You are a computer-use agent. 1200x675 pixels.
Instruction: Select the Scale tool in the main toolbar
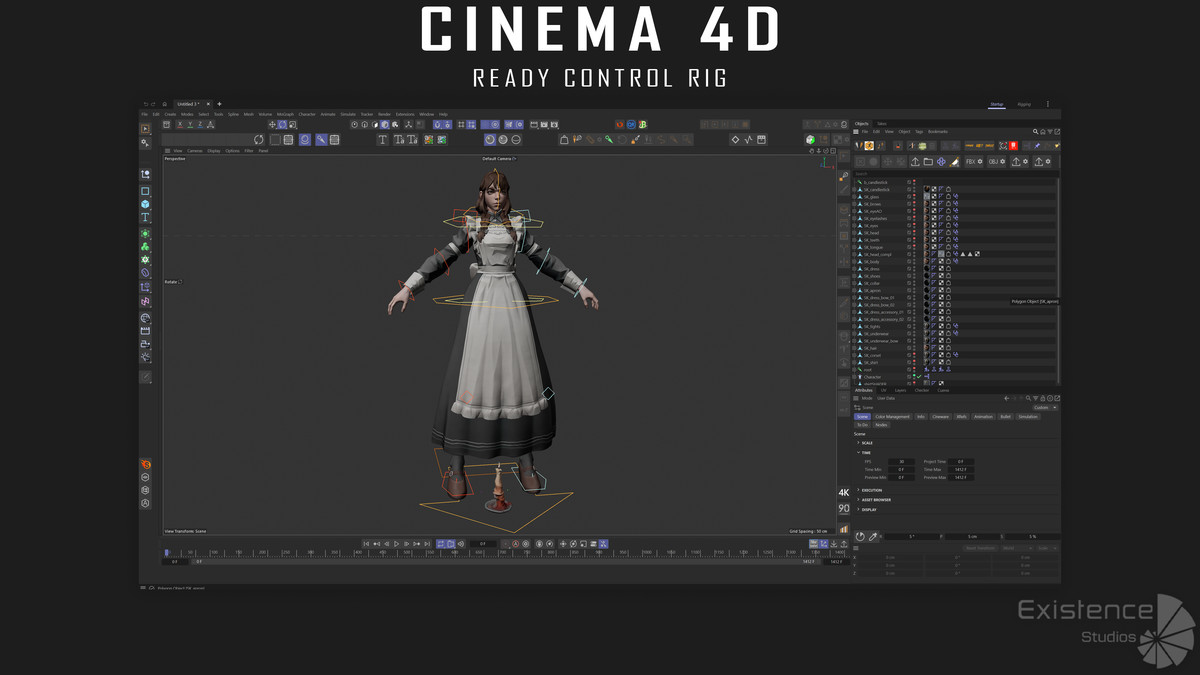[x=282, y=124]
